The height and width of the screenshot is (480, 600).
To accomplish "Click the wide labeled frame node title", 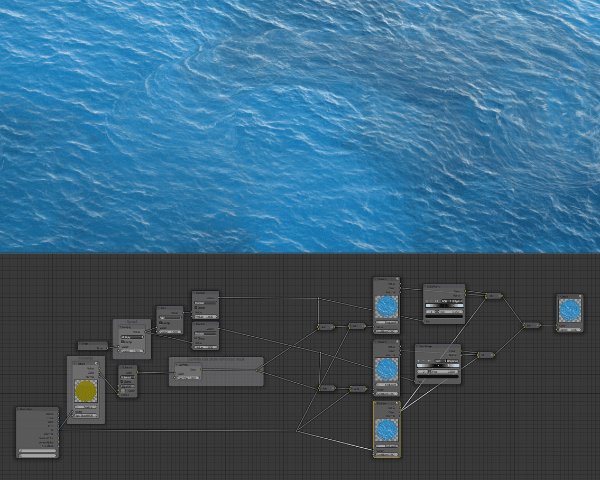I will coord(216,359).
